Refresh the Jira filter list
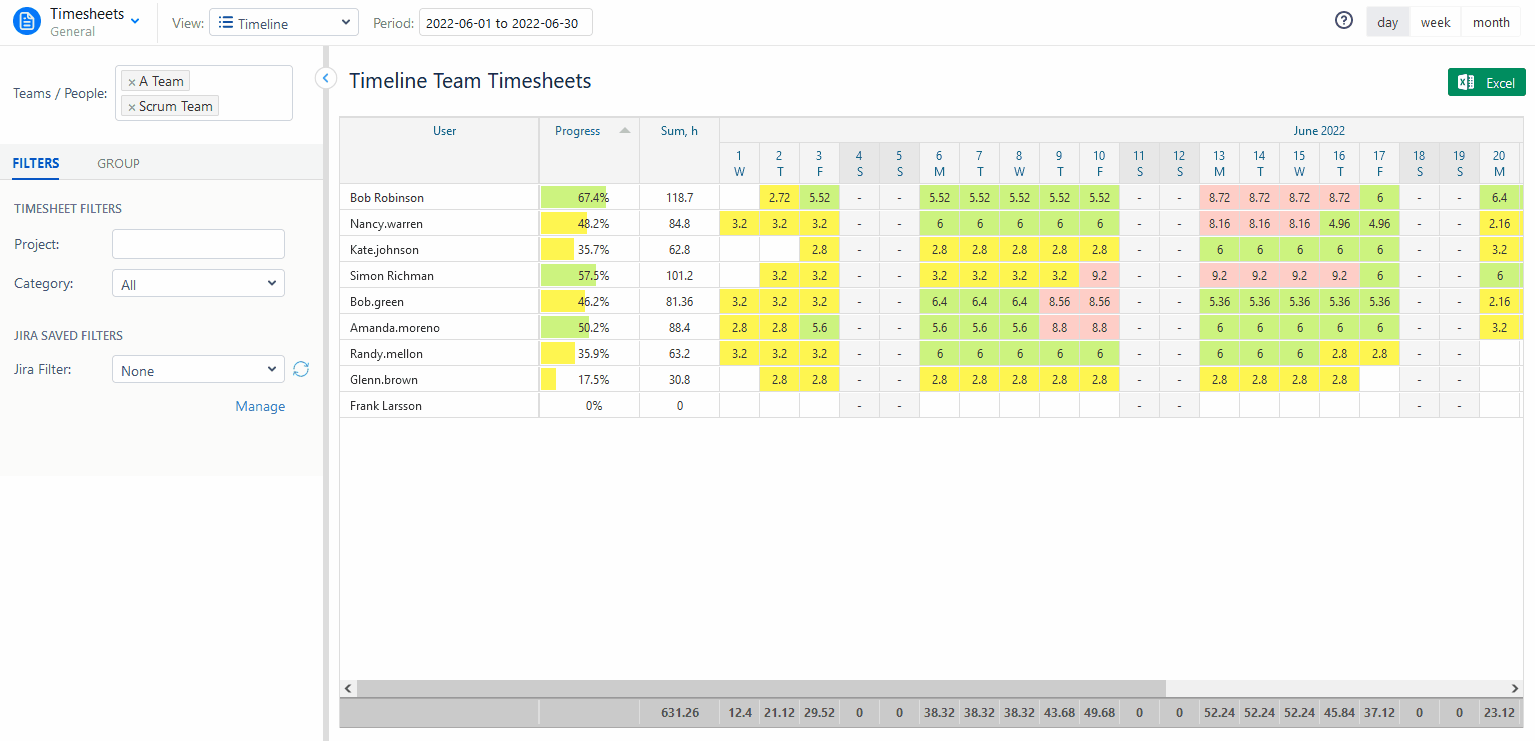 click(x=301, y=370)
